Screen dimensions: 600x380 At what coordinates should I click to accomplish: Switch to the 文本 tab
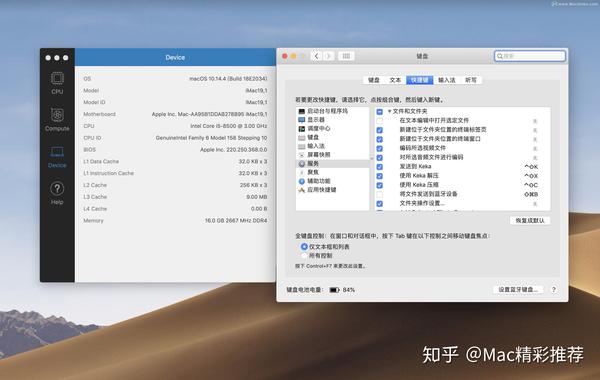pyautogui.click(x=395, y=80)
